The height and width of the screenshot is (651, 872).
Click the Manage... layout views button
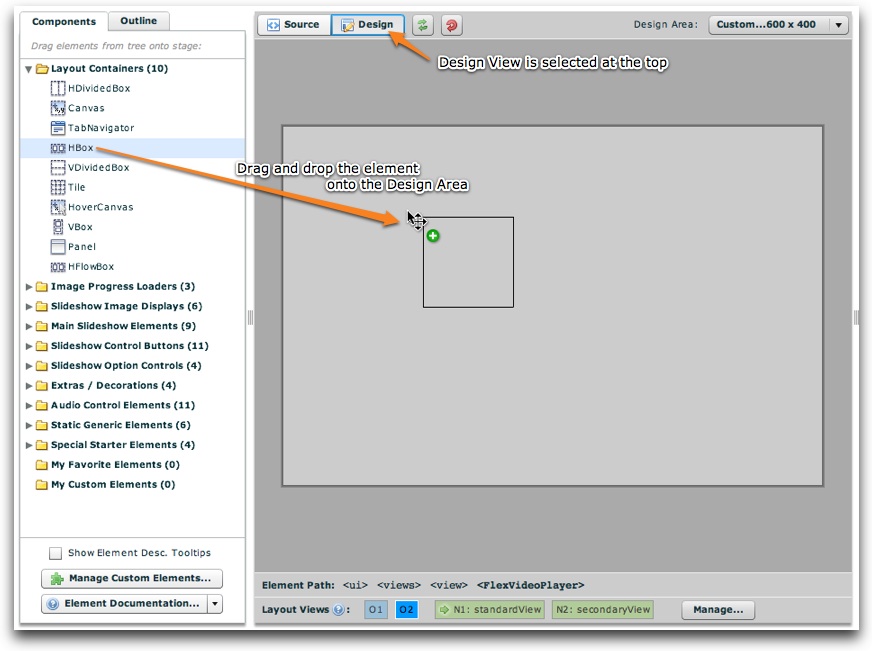[718, 610]
